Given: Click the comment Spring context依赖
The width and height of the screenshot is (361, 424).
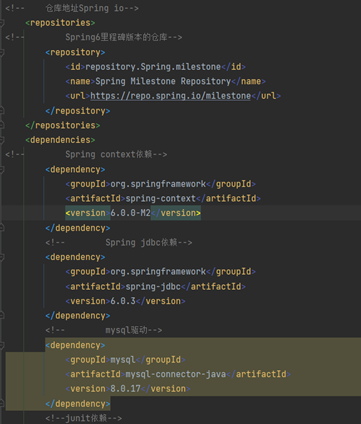Looking at the screenshot, I should coord(109,154).
